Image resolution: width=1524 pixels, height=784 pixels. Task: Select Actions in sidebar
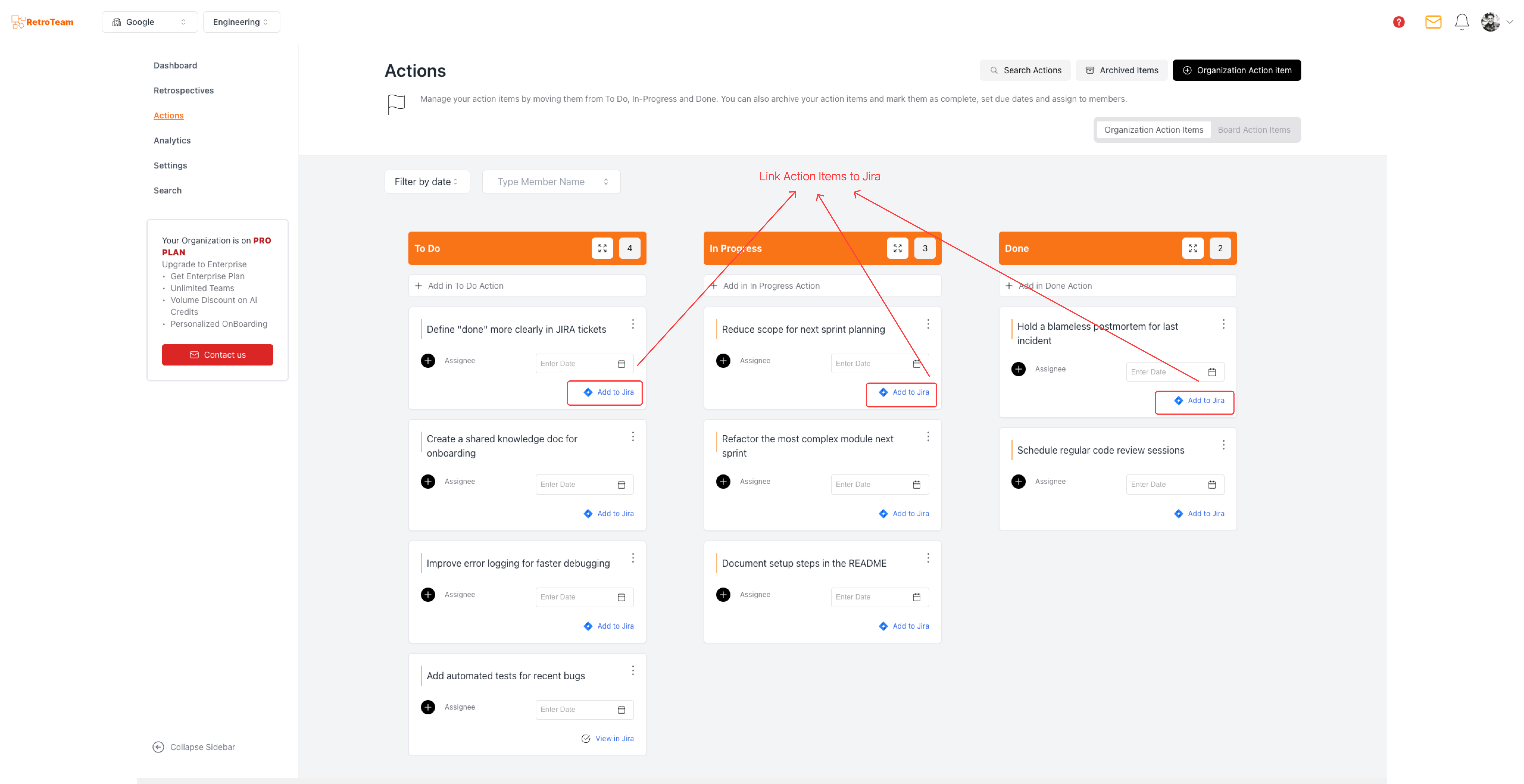click(168, 115)
